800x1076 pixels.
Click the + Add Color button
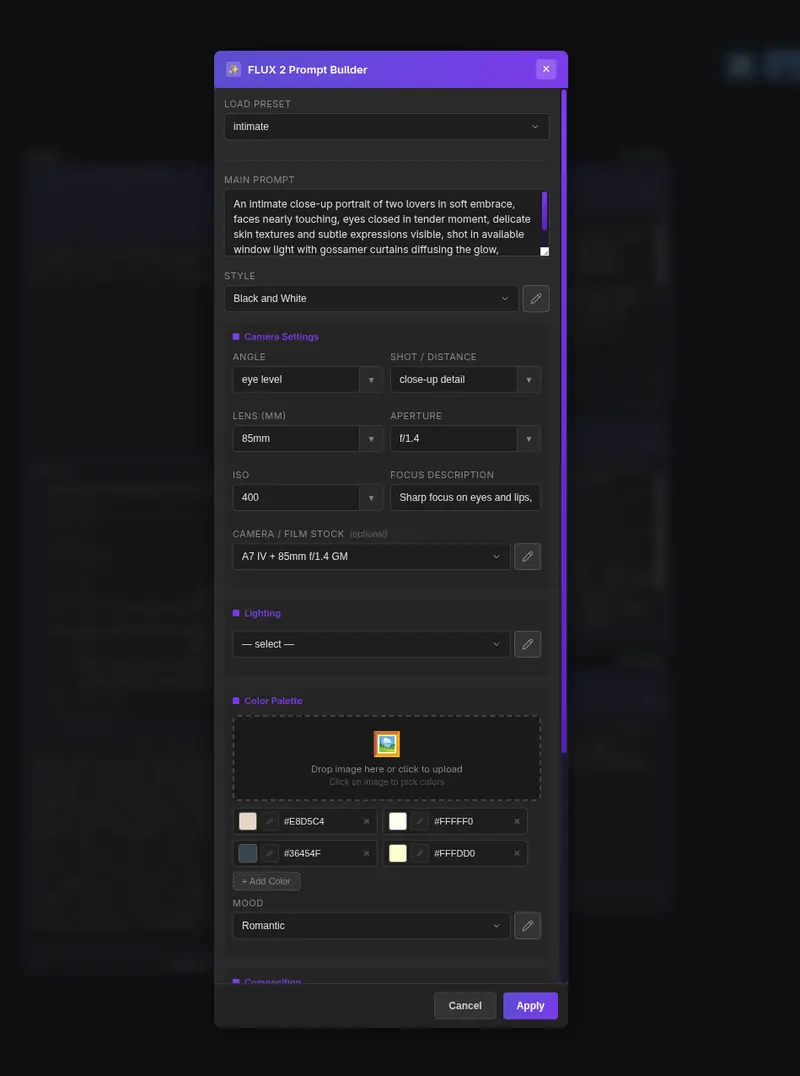(266, 881)
